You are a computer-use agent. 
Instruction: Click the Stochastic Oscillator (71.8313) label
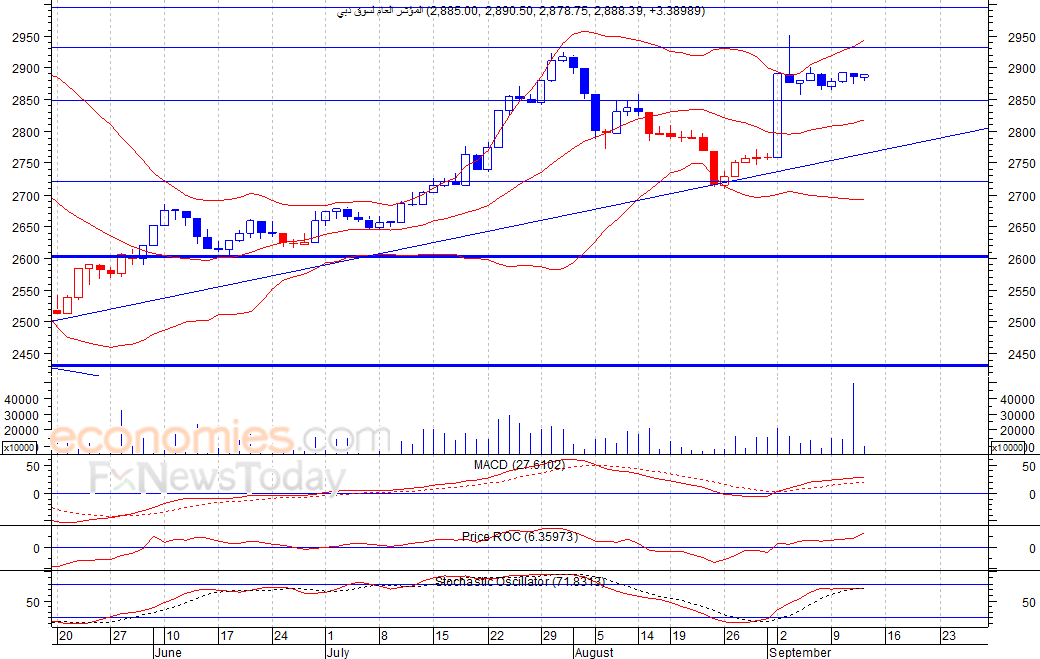click(521, 581)
